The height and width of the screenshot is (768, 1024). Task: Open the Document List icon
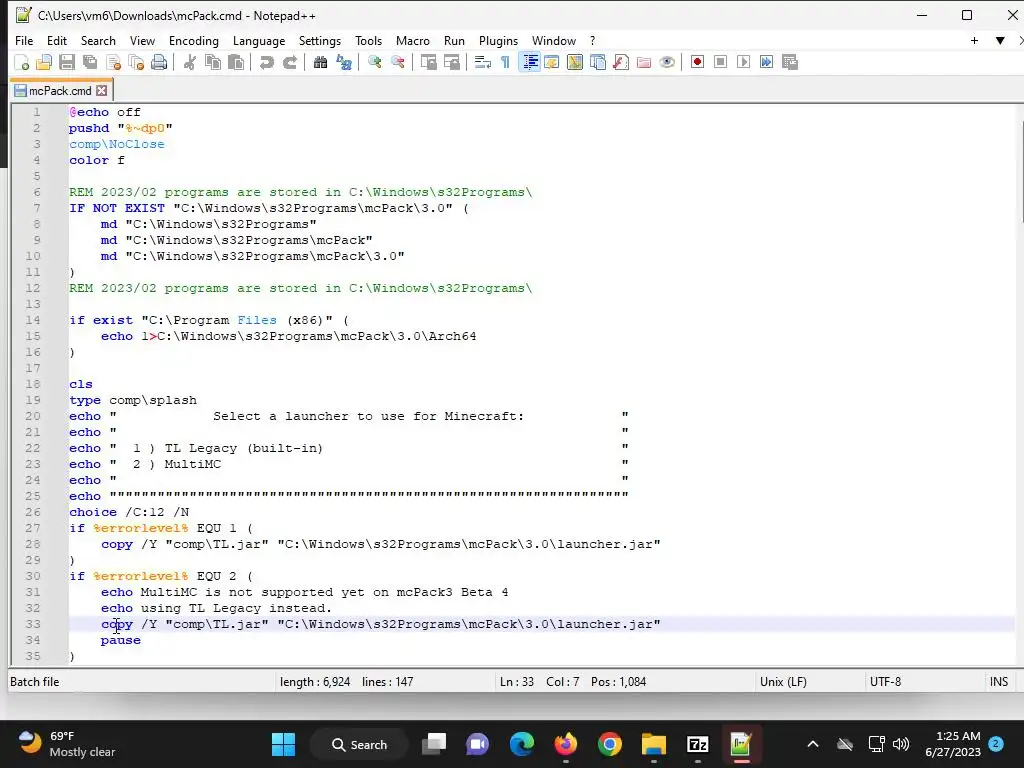[x=598, y=62]
